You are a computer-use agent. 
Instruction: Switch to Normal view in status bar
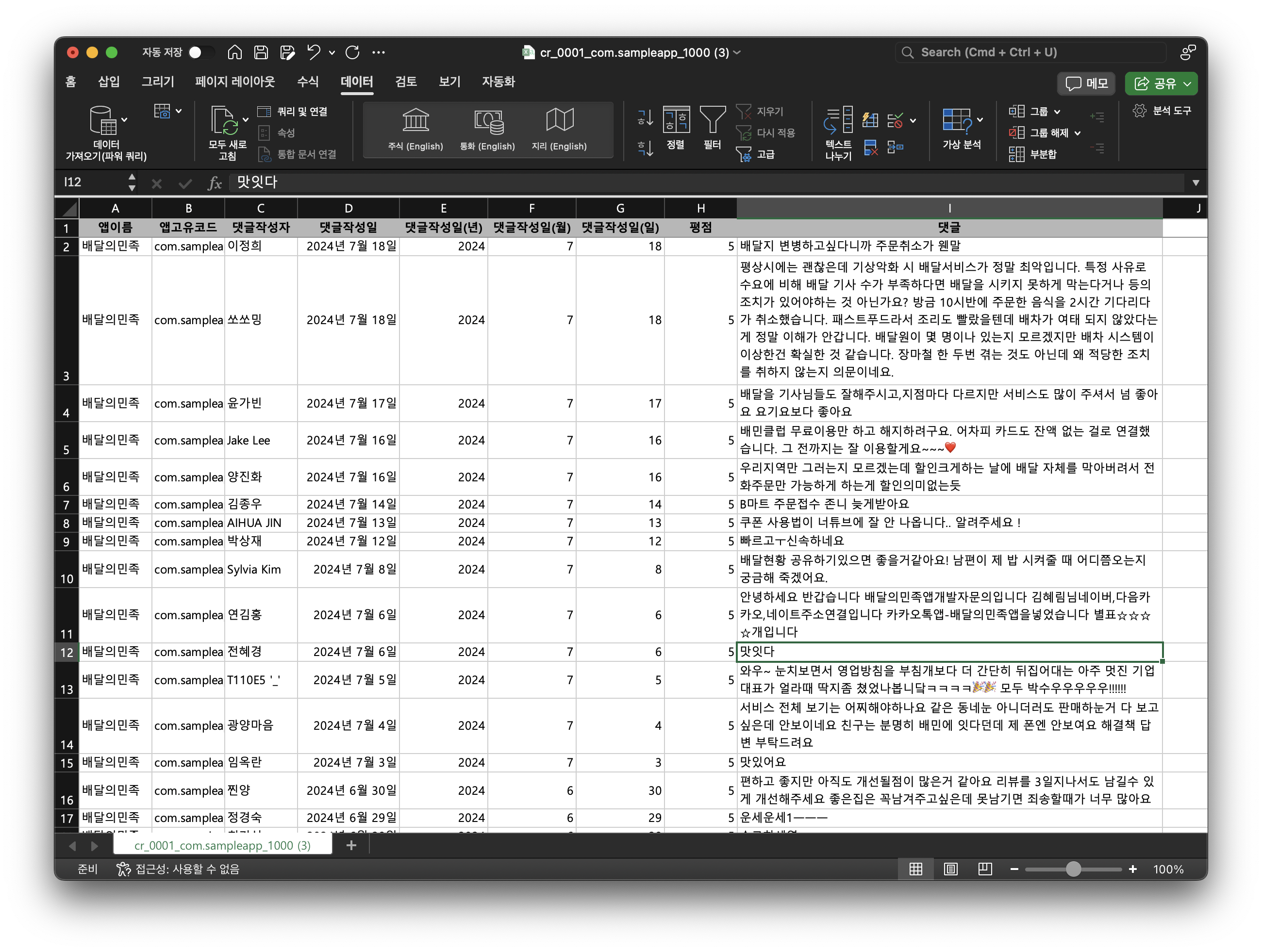click(916, 869)
